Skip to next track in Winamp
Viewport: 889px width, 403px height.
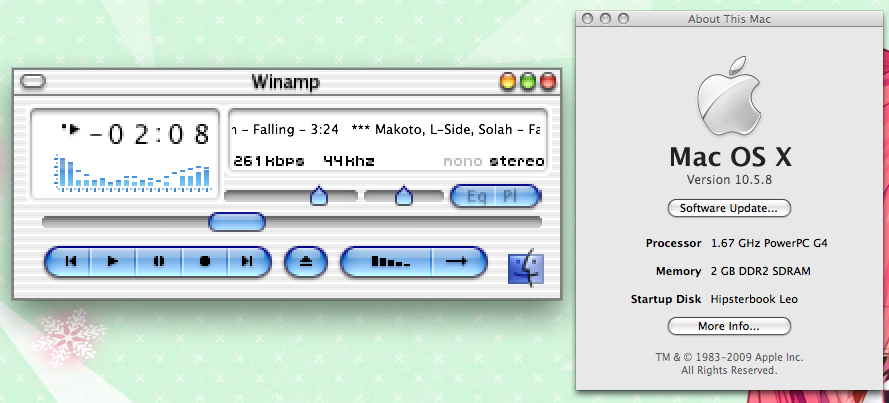click(x=248, y=261)
